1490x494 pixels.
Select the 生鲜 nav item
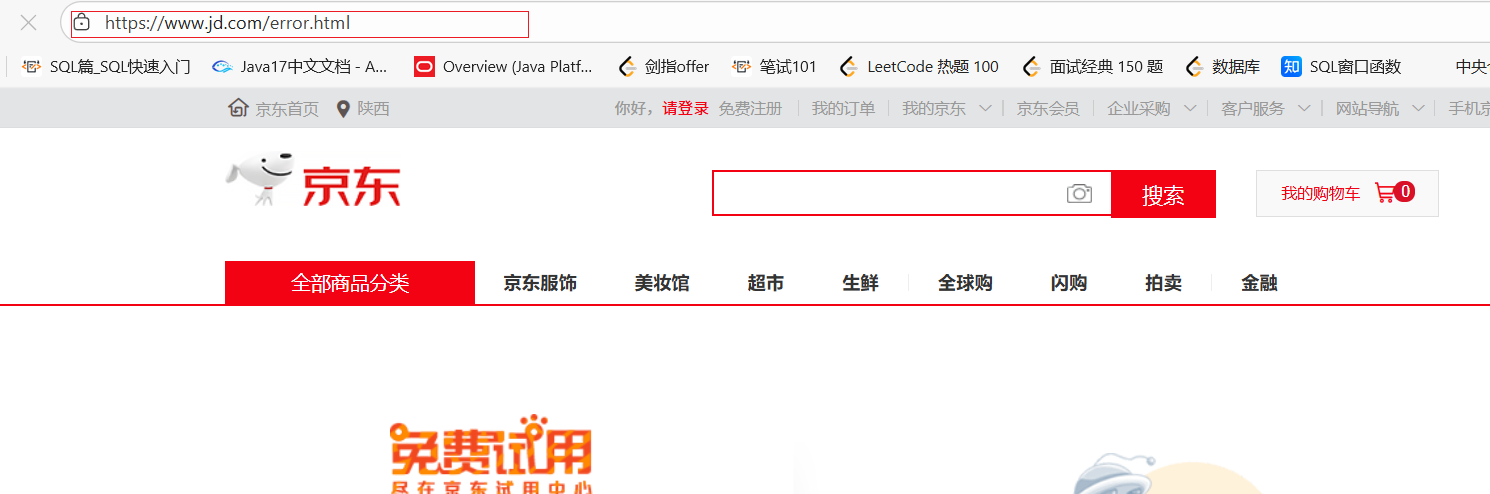coord(860,283)
